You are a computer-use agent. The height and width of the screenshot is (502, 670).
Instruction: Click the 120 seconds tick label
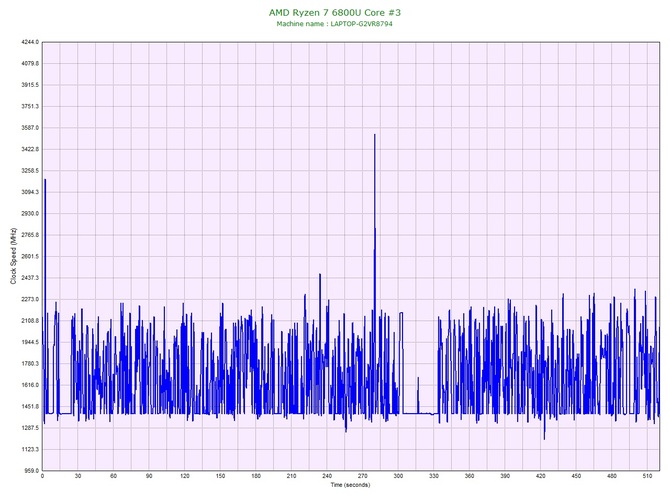(185, 476)
